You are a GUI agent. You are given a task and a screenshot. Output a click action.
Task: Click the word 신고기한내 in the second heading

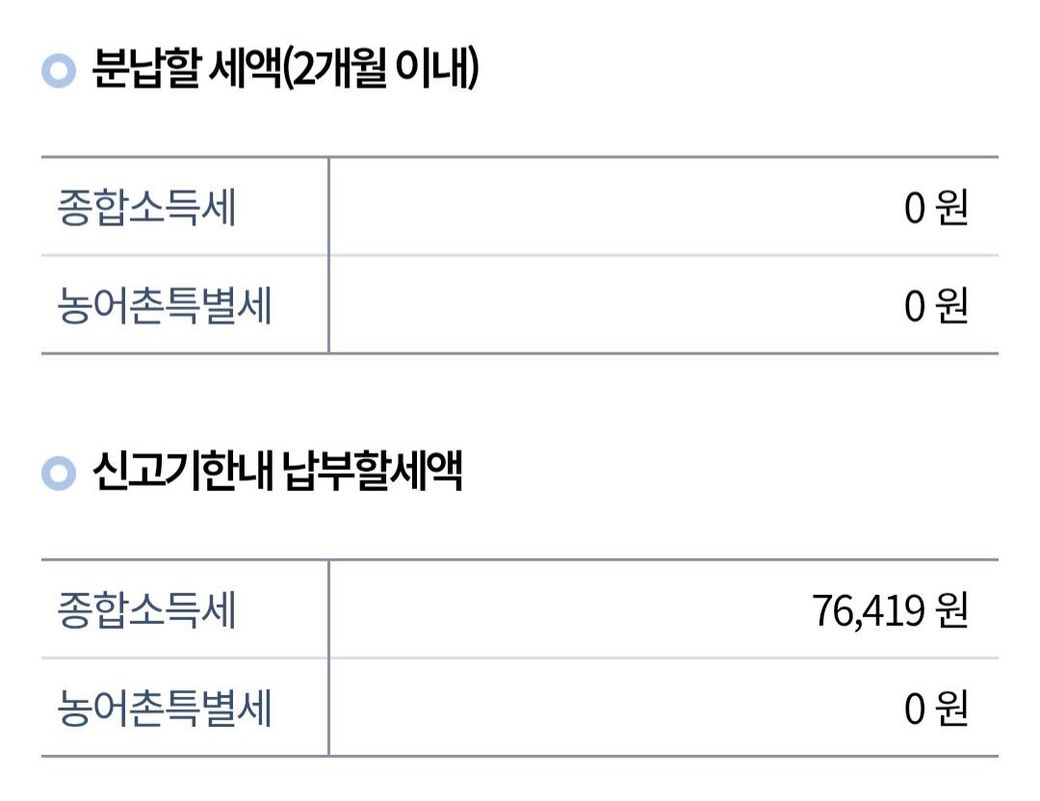point(182,471)
